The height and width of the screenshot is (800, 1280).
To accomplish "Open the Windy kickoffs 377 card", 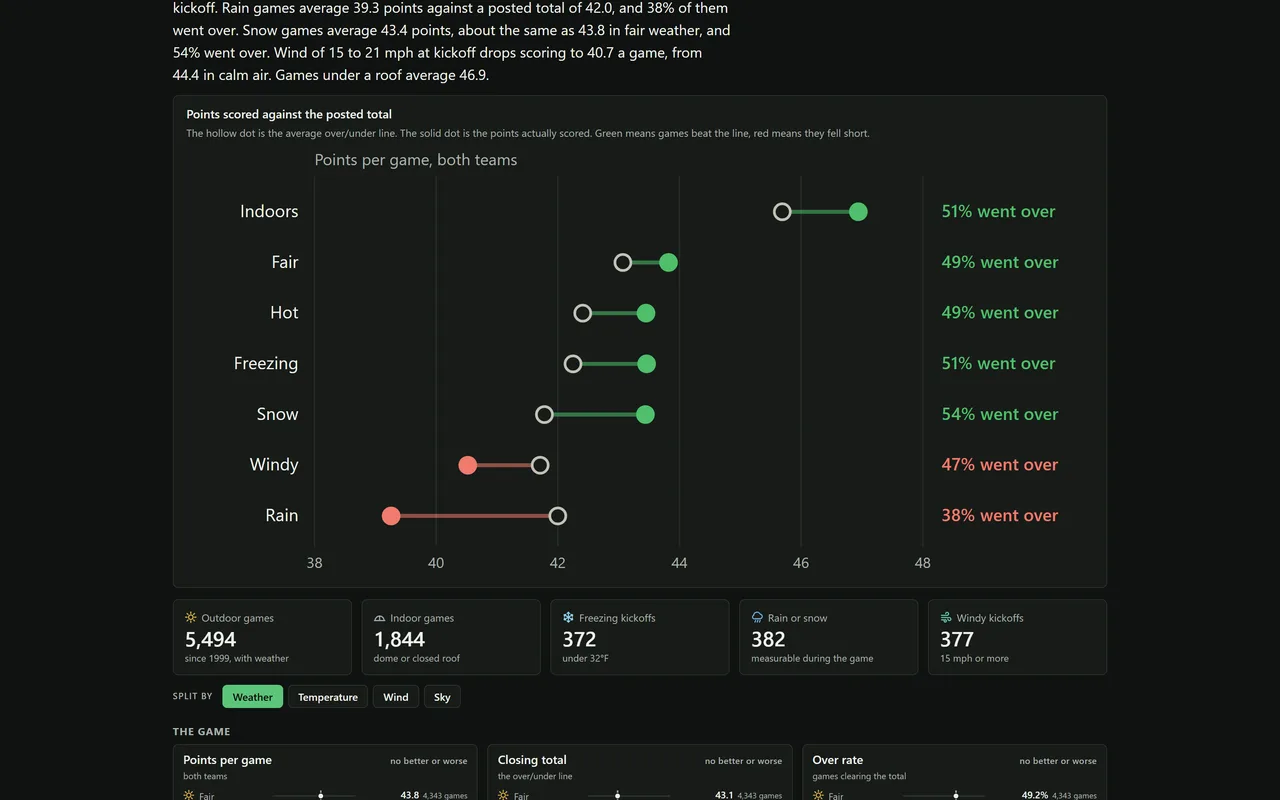I will 1017,637.
